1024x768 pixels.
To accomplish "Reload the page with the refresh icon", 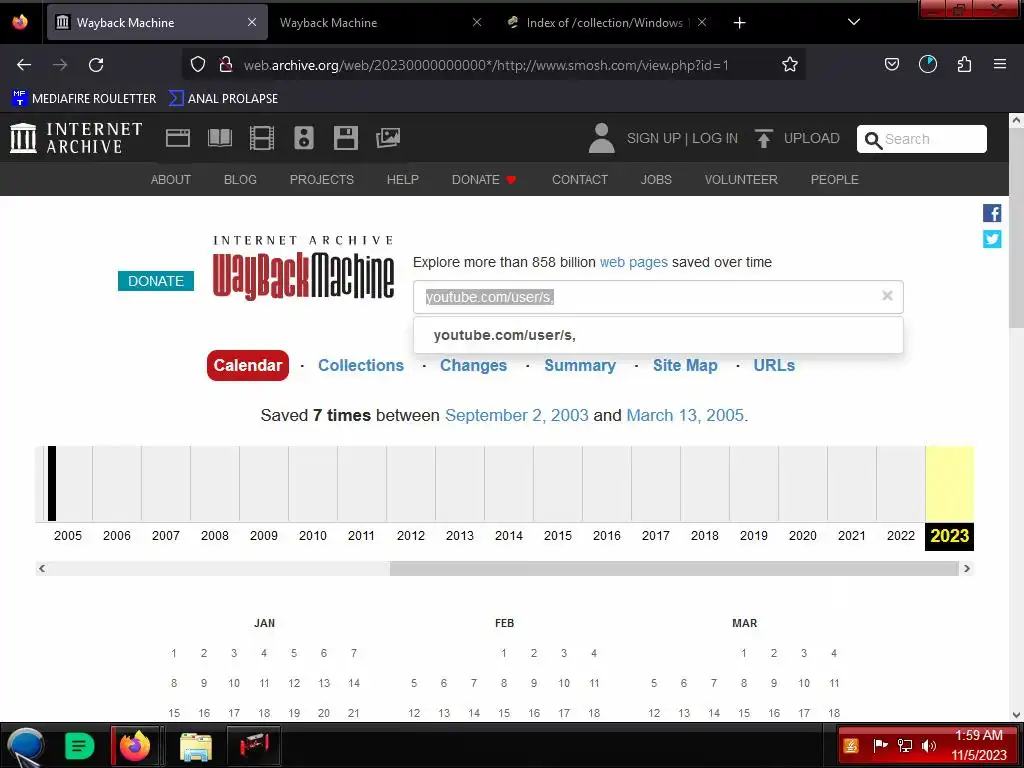I will pos(96,65).
